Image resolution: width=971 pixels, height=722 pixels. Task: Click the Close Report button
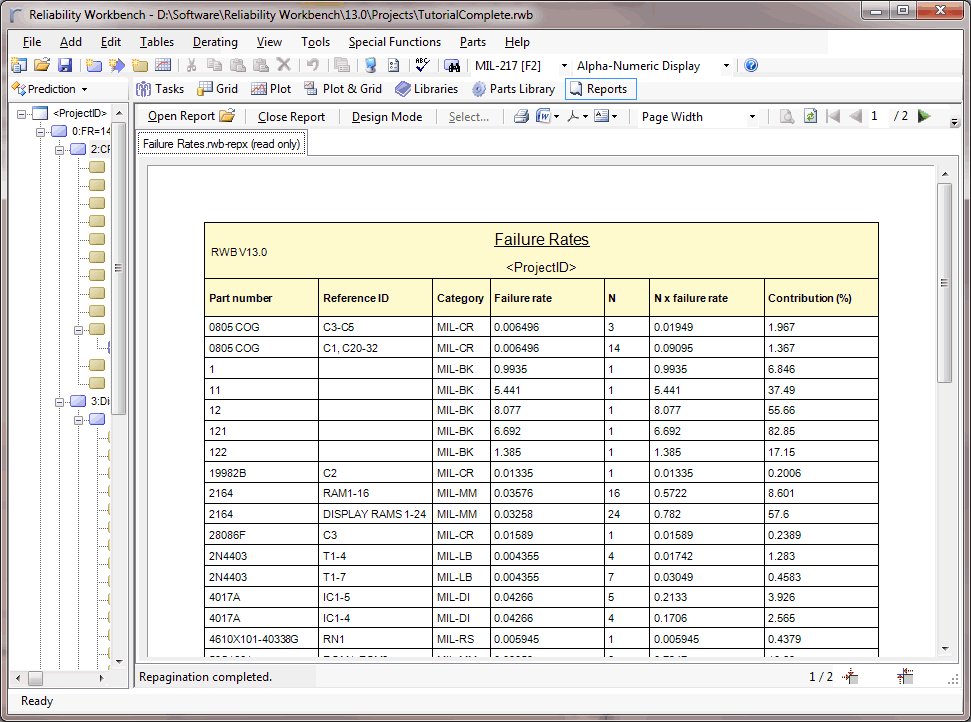291,117
